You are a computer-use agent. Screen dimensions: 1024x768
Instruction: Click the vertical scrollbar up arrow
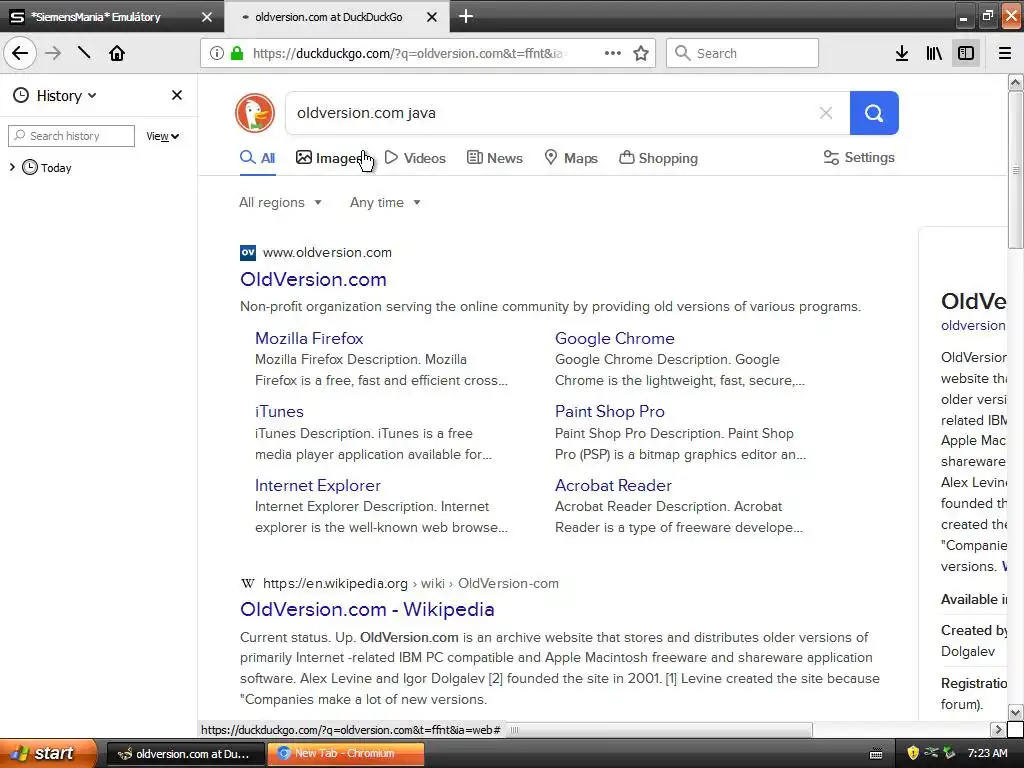[1015, 82]
